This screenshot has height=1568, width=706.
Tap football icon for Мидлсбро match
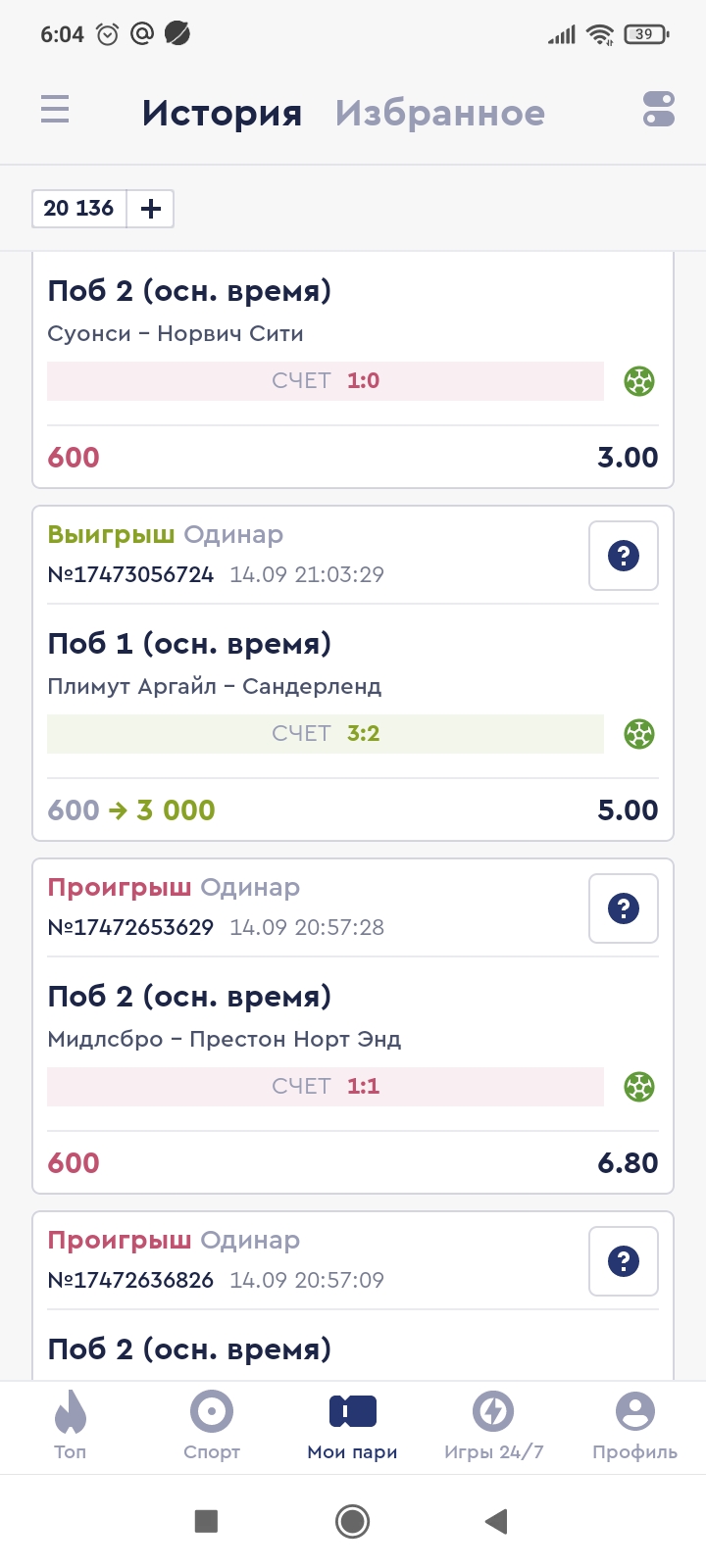coord(639,1087)
